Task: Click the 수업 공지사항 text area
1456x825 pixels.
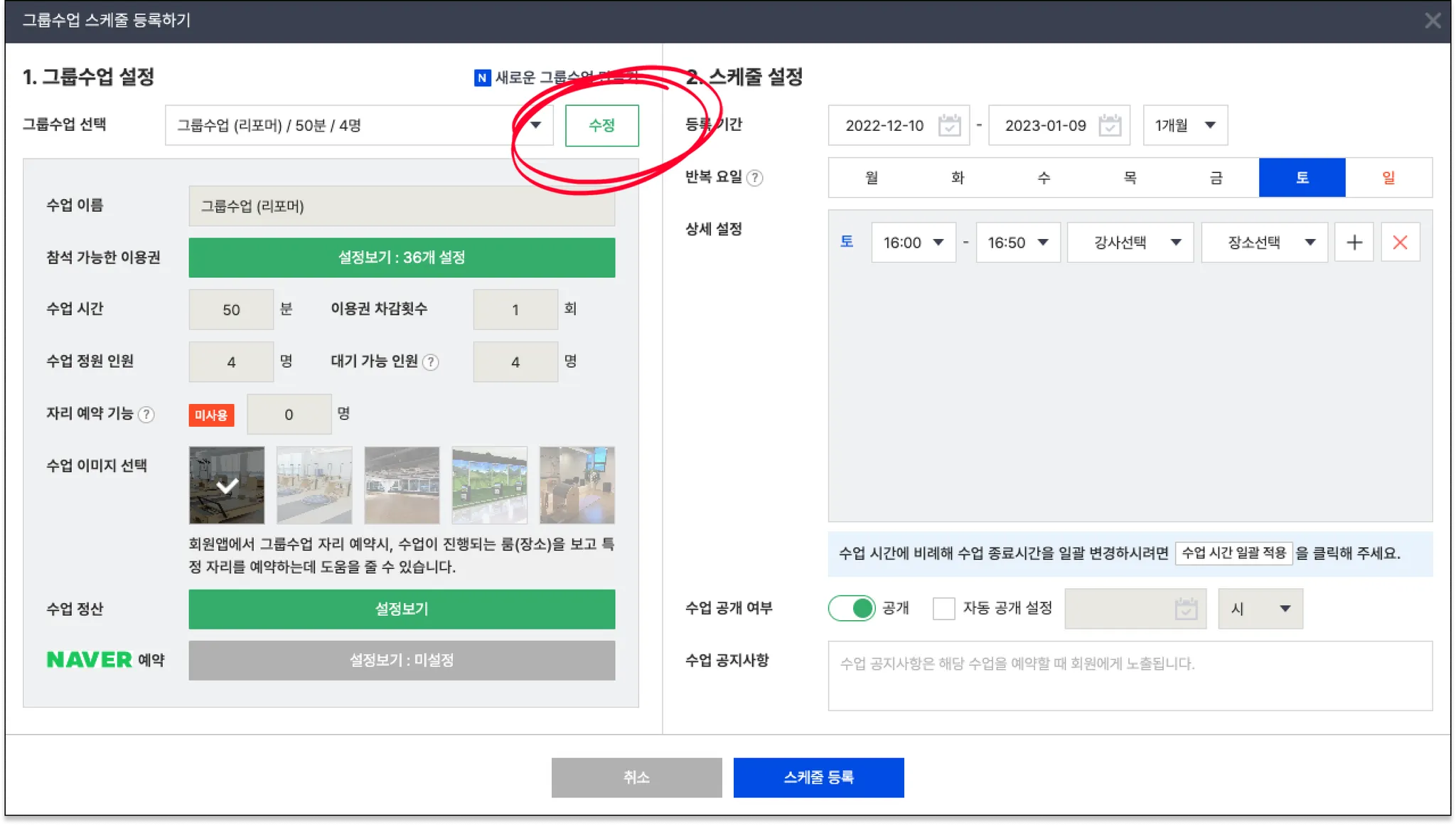Action: 1129,676
